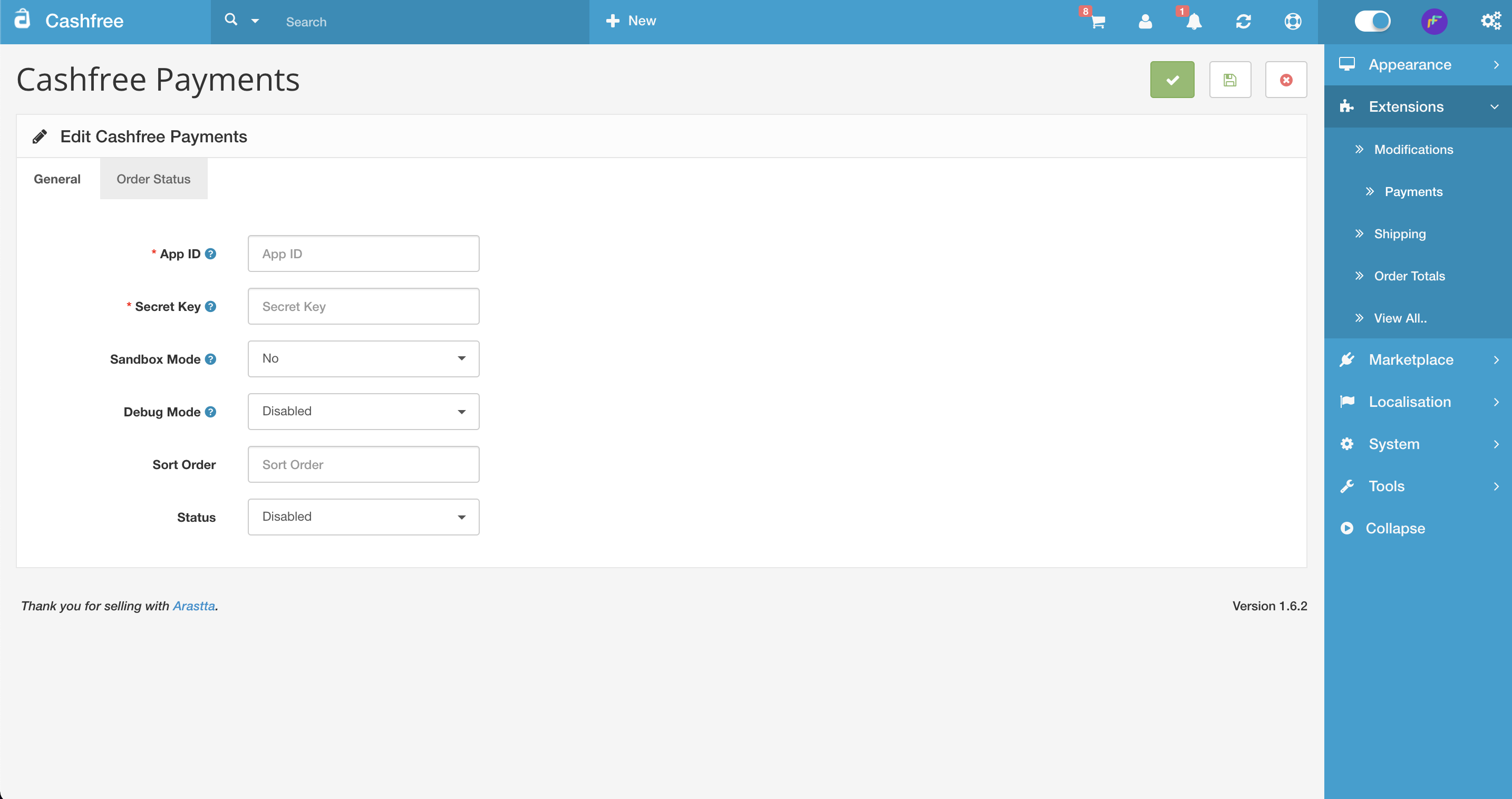1512x799 pixels.
Task: Focus the Secret Key input field
Action: click(x=363, y=306)
